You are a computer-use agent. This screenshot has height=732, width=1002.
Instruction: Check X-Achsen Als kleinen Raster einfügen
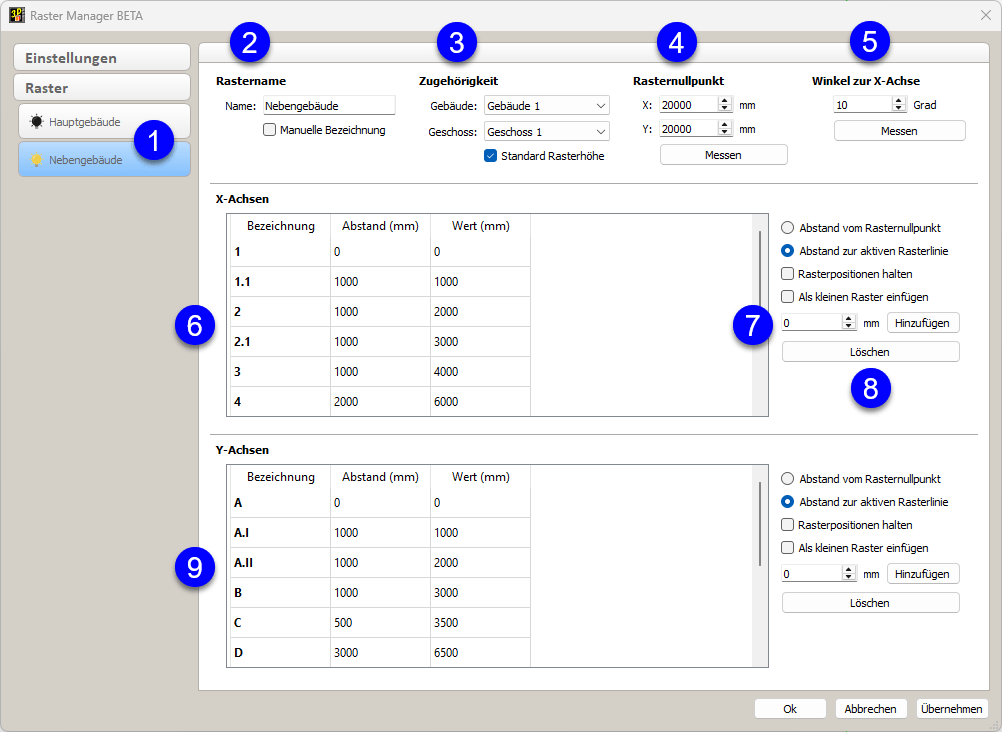pyautogui.click(x=787, y=297)
